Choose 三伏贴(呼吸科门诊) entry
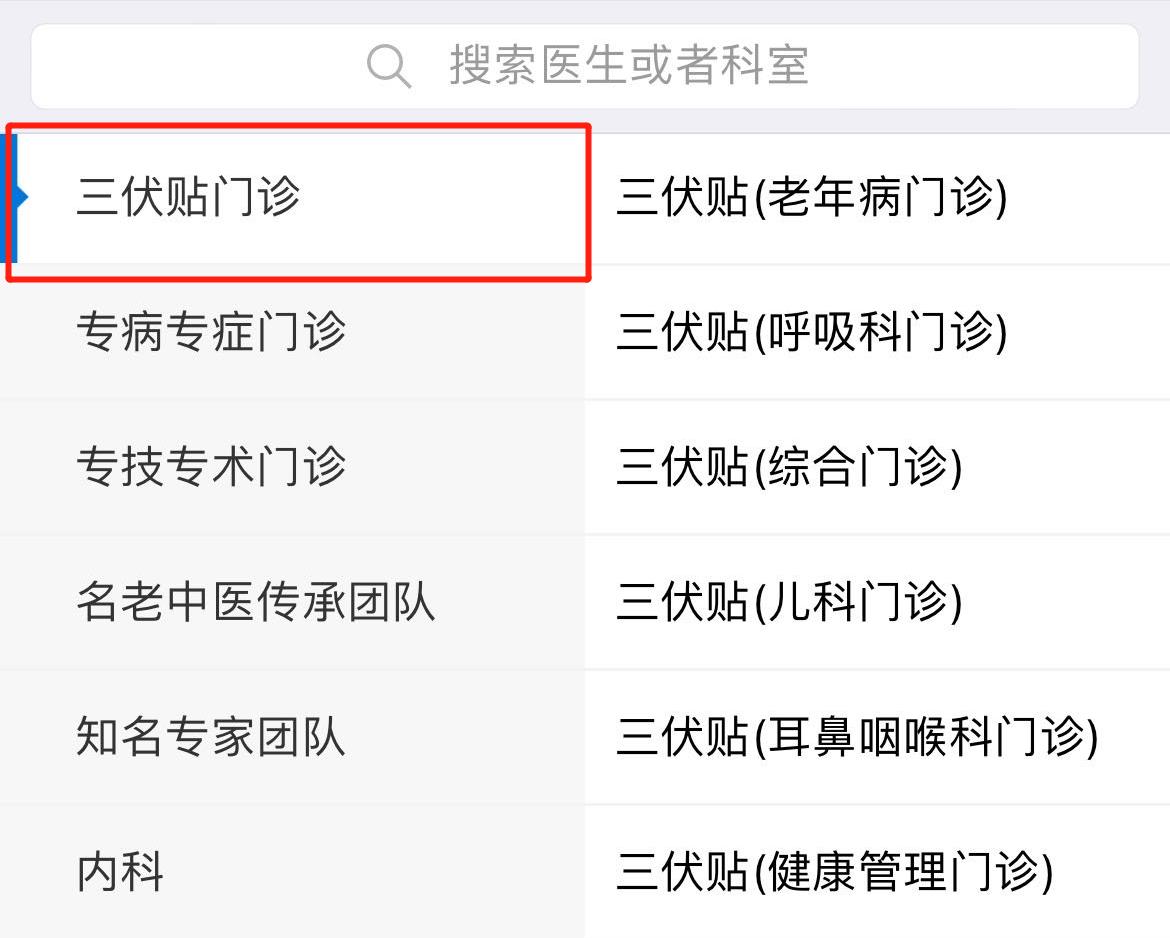This screenshot has height=938, width=1170. 811,332
